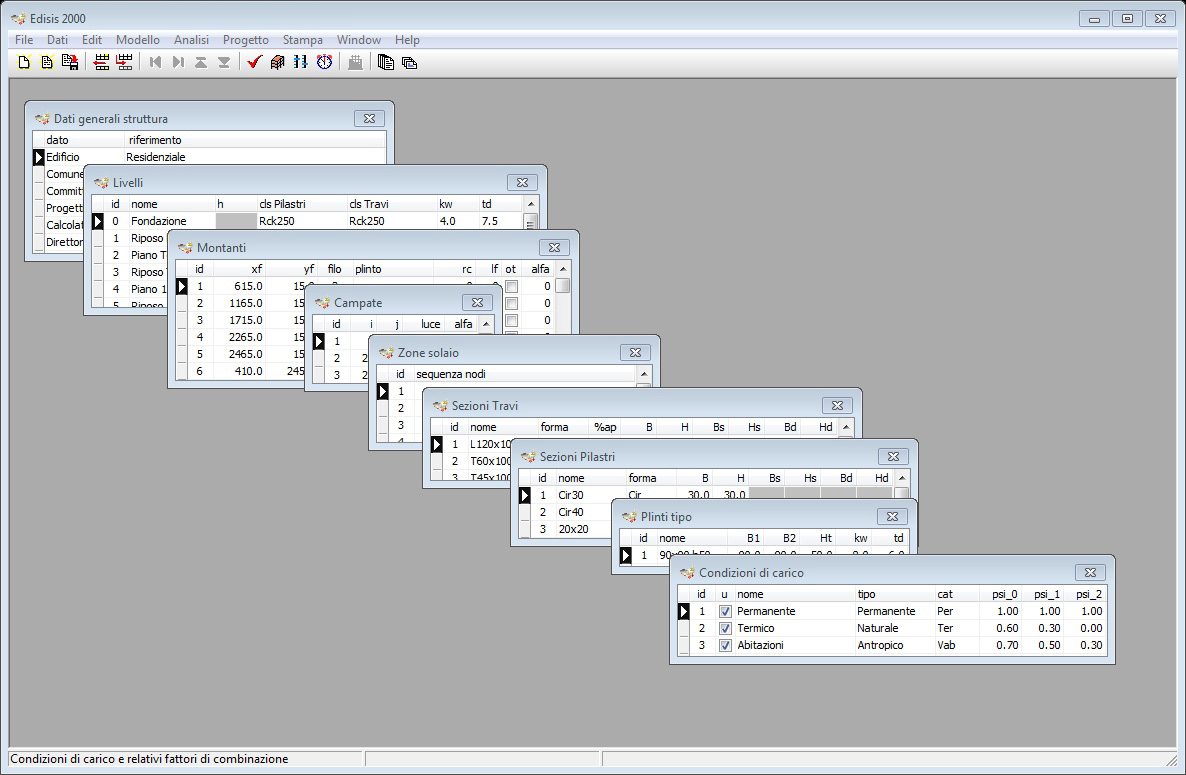Toggle the ot checkbox for Montanti row 1
1186x775 pixels.
pos(512,287)
